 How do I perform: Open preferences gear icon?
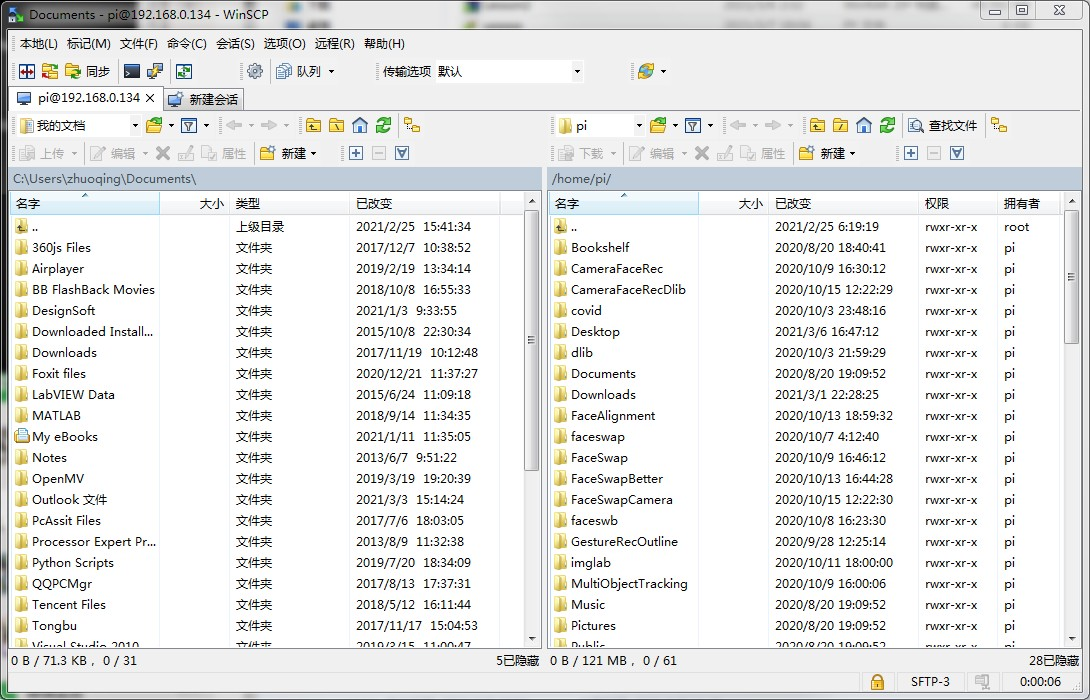tap(255, 71)
